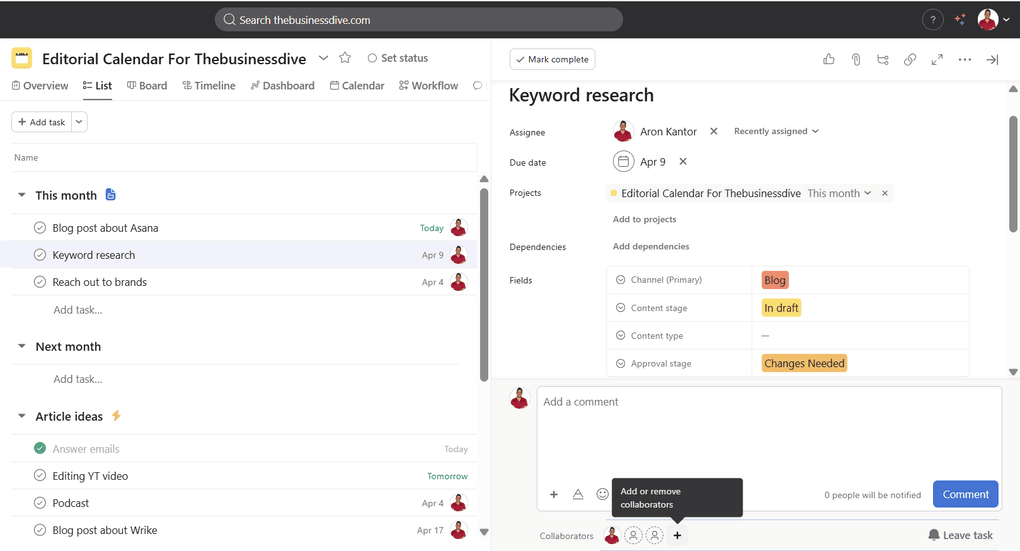Clear the Apr 9 due date
Screen dimensions: 1020x551
click(x=683, y=161)
